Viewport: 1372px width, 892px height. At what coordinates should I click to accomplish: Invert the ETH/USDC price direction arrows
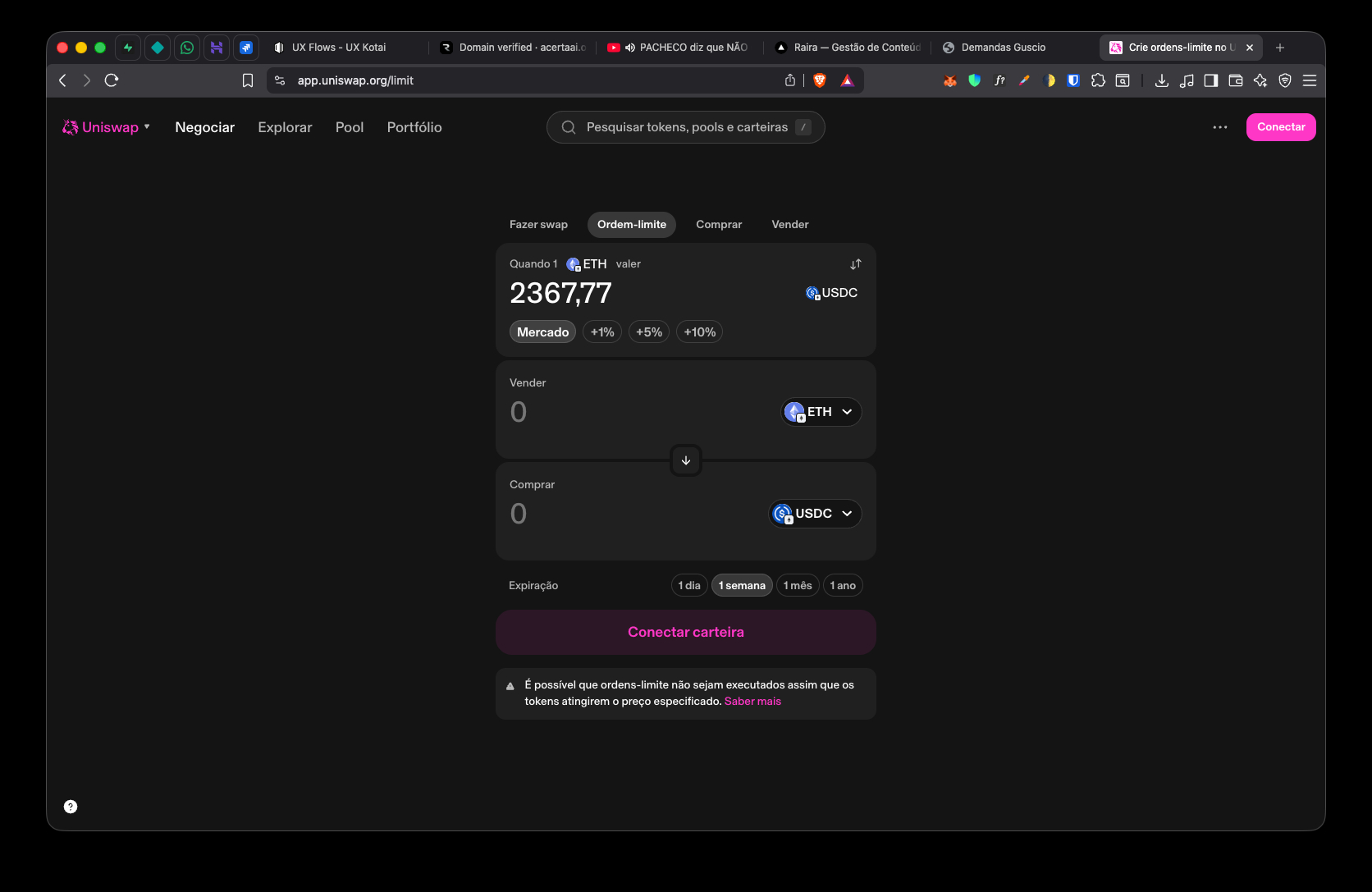[x=856, y=264]
